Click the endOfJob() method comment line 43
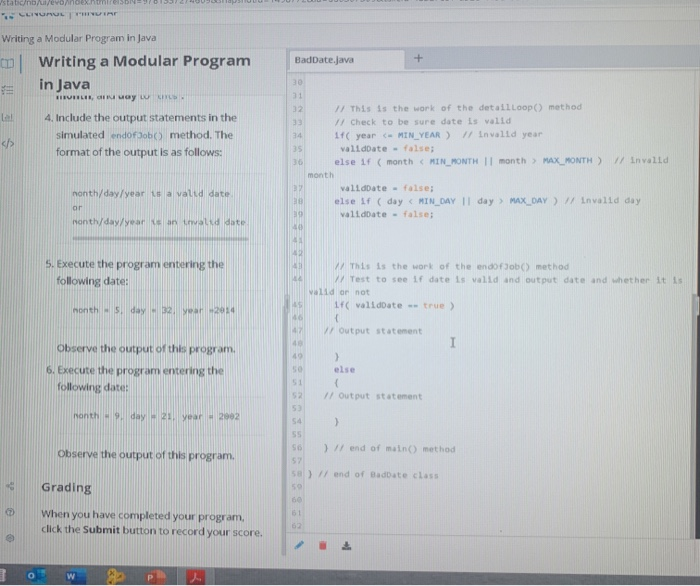 tap(451, 266)
